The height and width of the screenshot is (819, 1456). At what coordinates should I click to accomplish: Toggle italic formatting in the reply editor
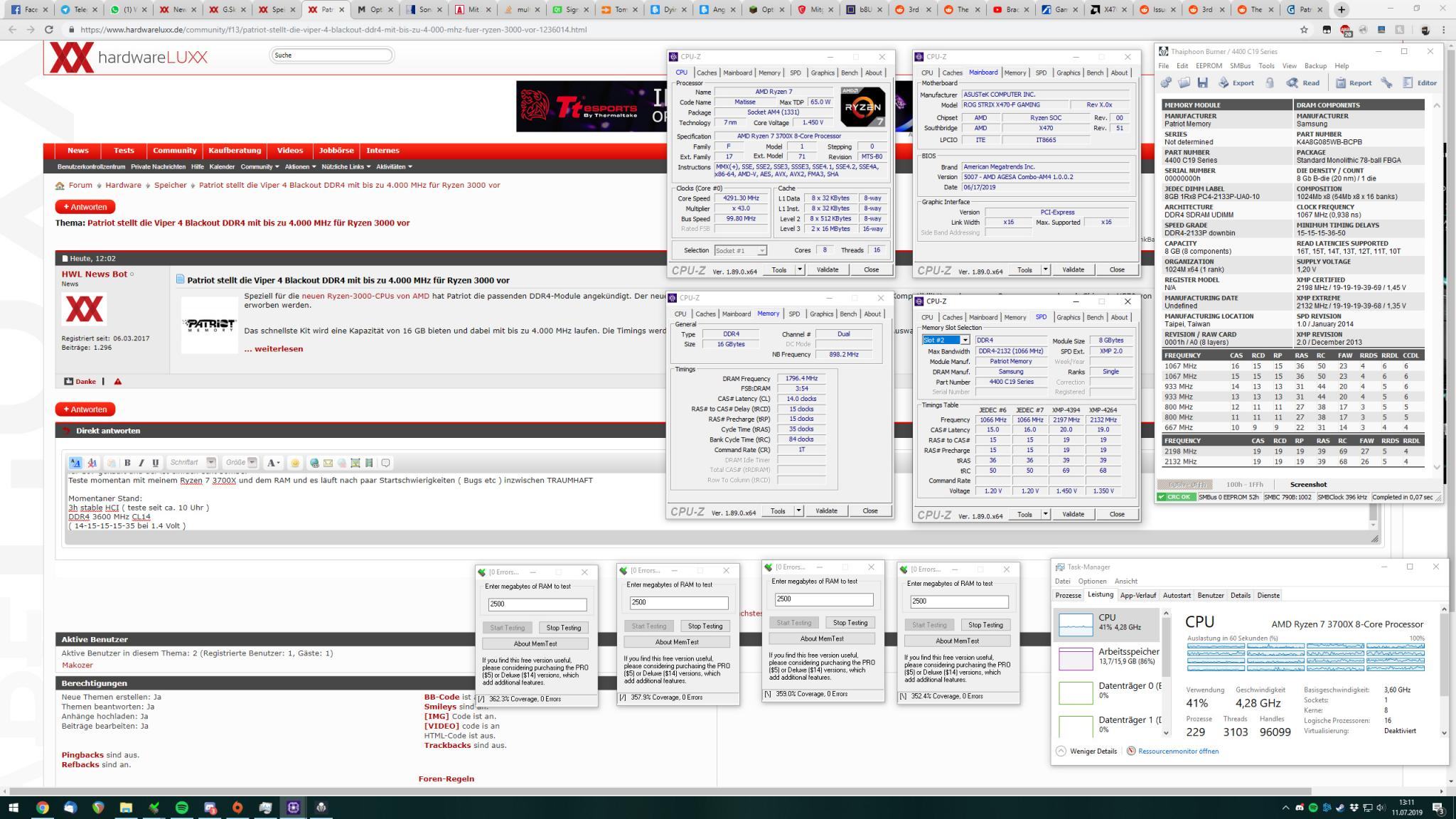[141, 463]
